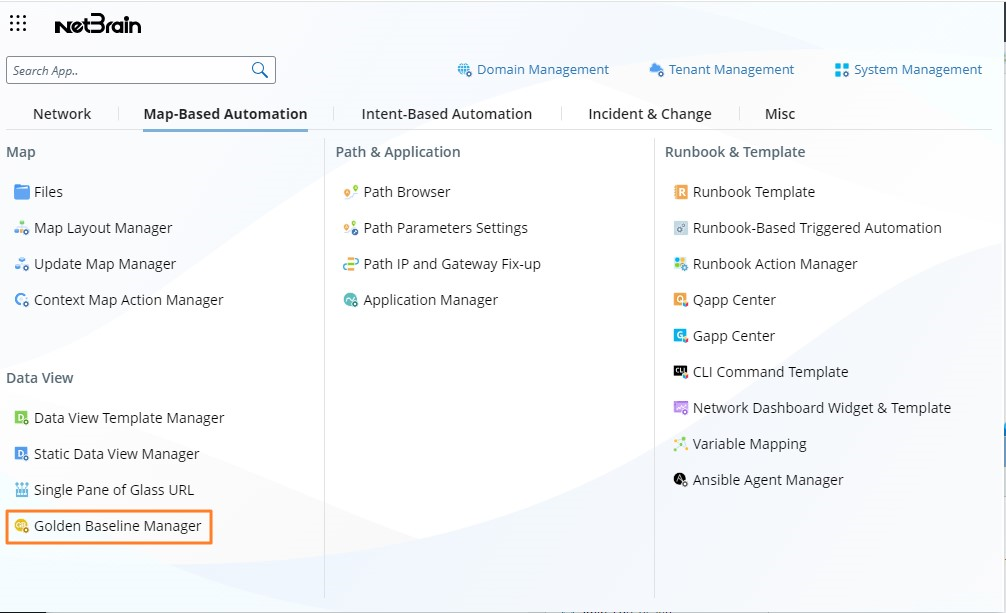
Task: Select the Incident & Change tab
Action: (649, 114)
